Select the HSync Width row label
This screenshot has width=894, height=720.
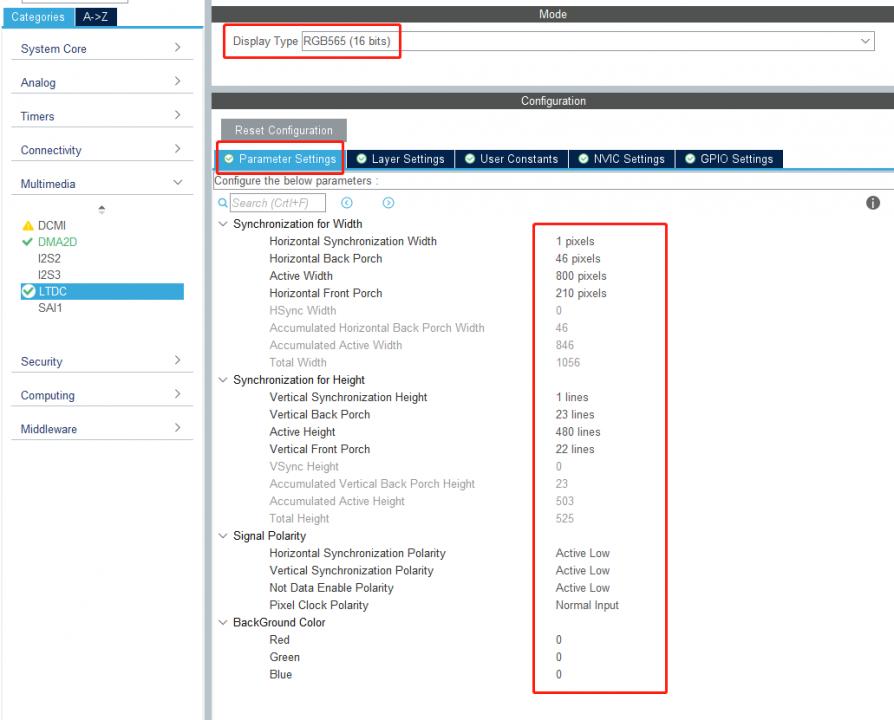pos(302,311)
